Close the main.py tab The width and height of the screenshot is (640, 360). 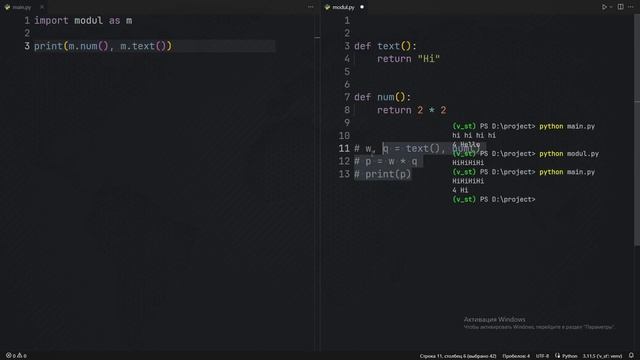[42, 7]
